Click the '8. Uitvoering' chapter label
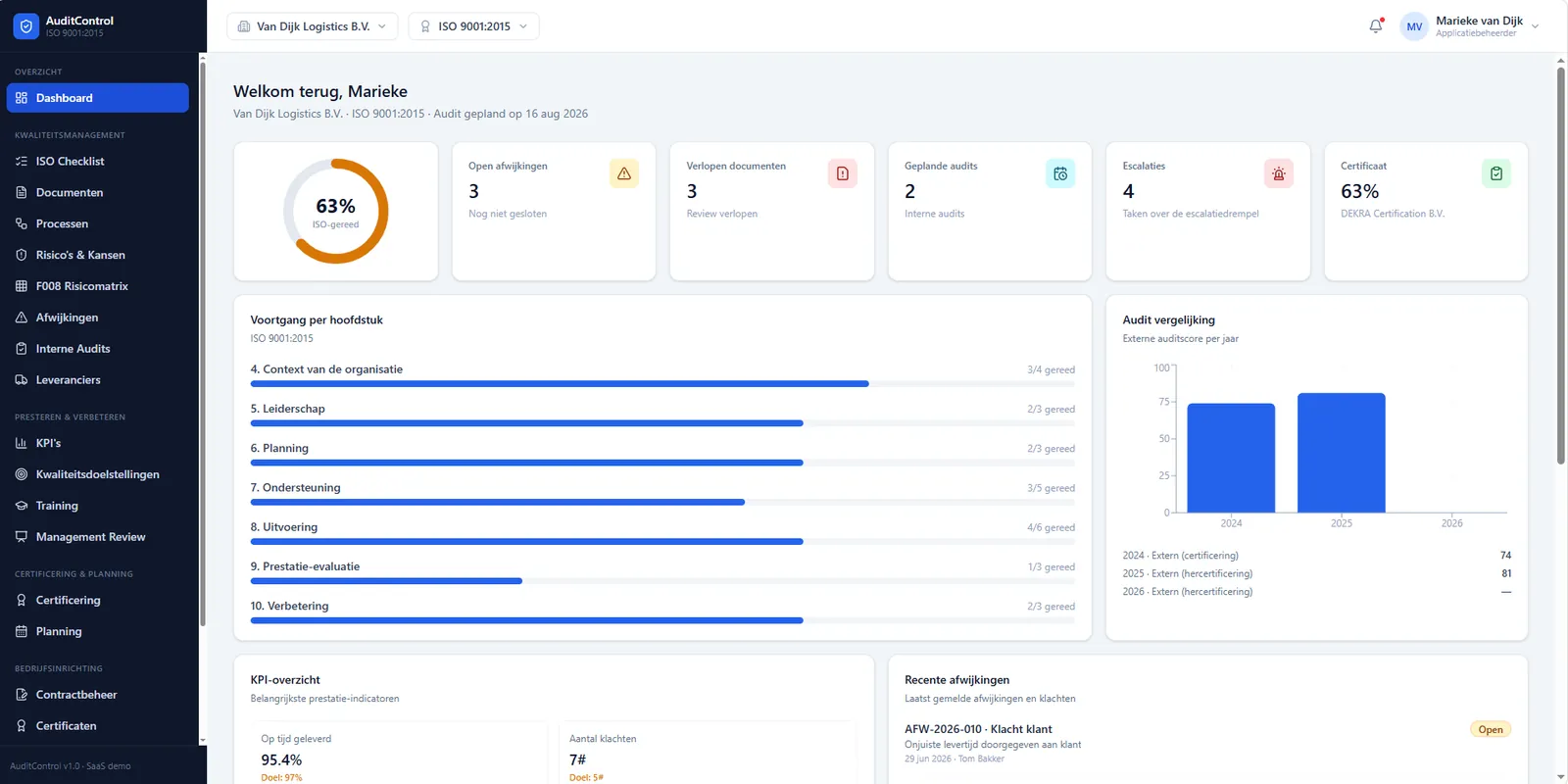Viewport: 1568px width, 784px height. pyautogui.click(x=284, y=527)
